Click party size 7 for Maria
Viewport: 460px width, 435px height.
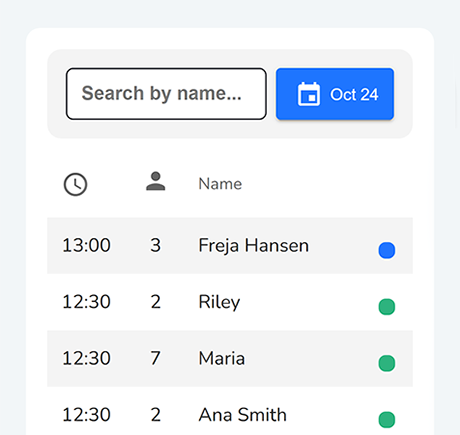click(155, 358)
